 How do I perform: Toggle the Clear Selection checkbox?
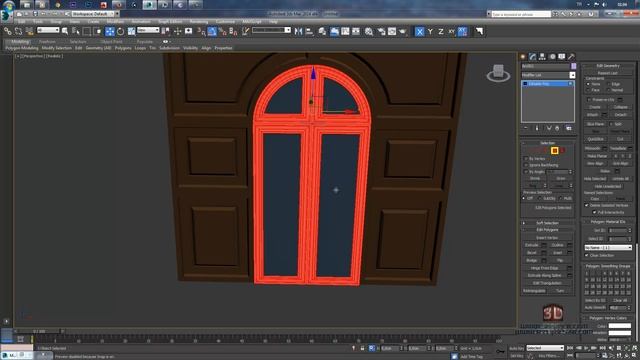pos(587,256)
